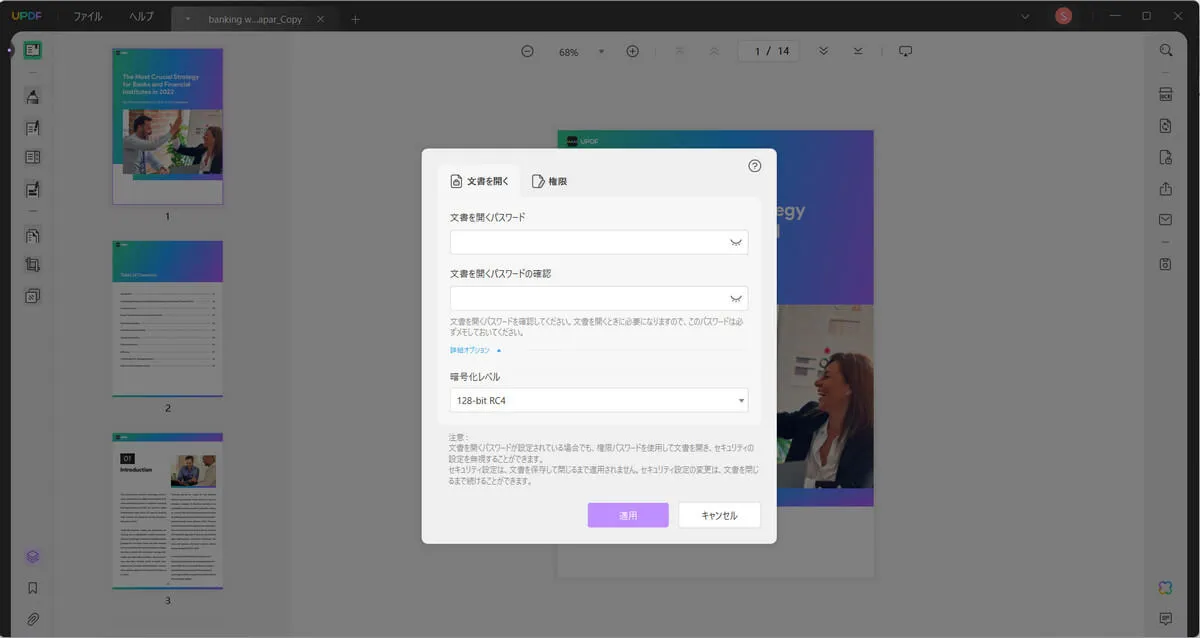The height and width of the screenshot is (638, 1200).
Task: Click the Share file icon
Action: 1165,188
